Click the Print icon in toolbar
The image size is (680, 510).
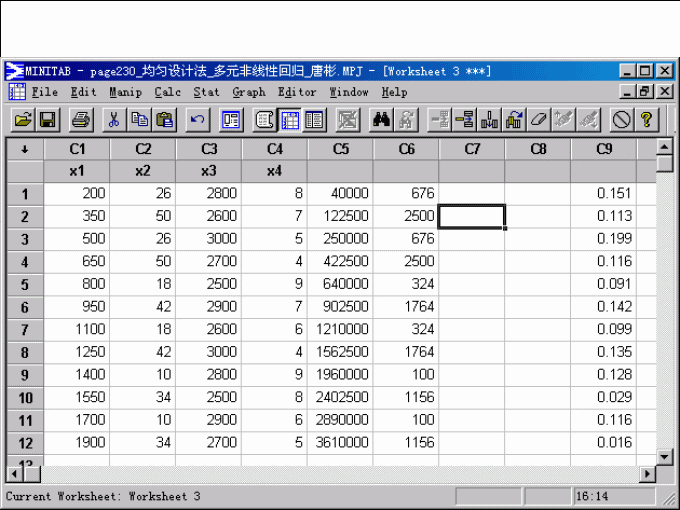[x=82, y=120]
